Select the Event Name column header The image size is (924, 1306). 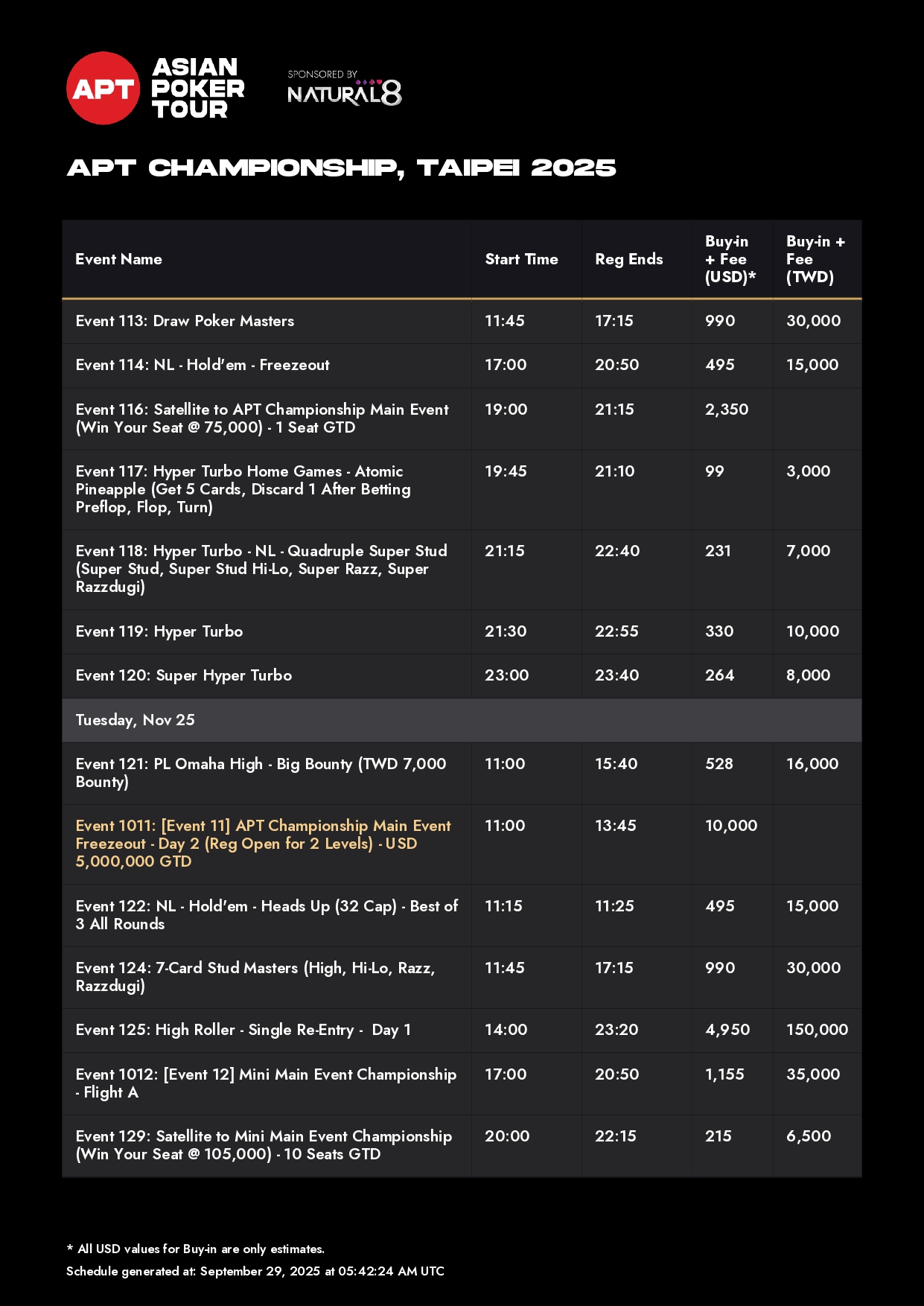(119, 259)
